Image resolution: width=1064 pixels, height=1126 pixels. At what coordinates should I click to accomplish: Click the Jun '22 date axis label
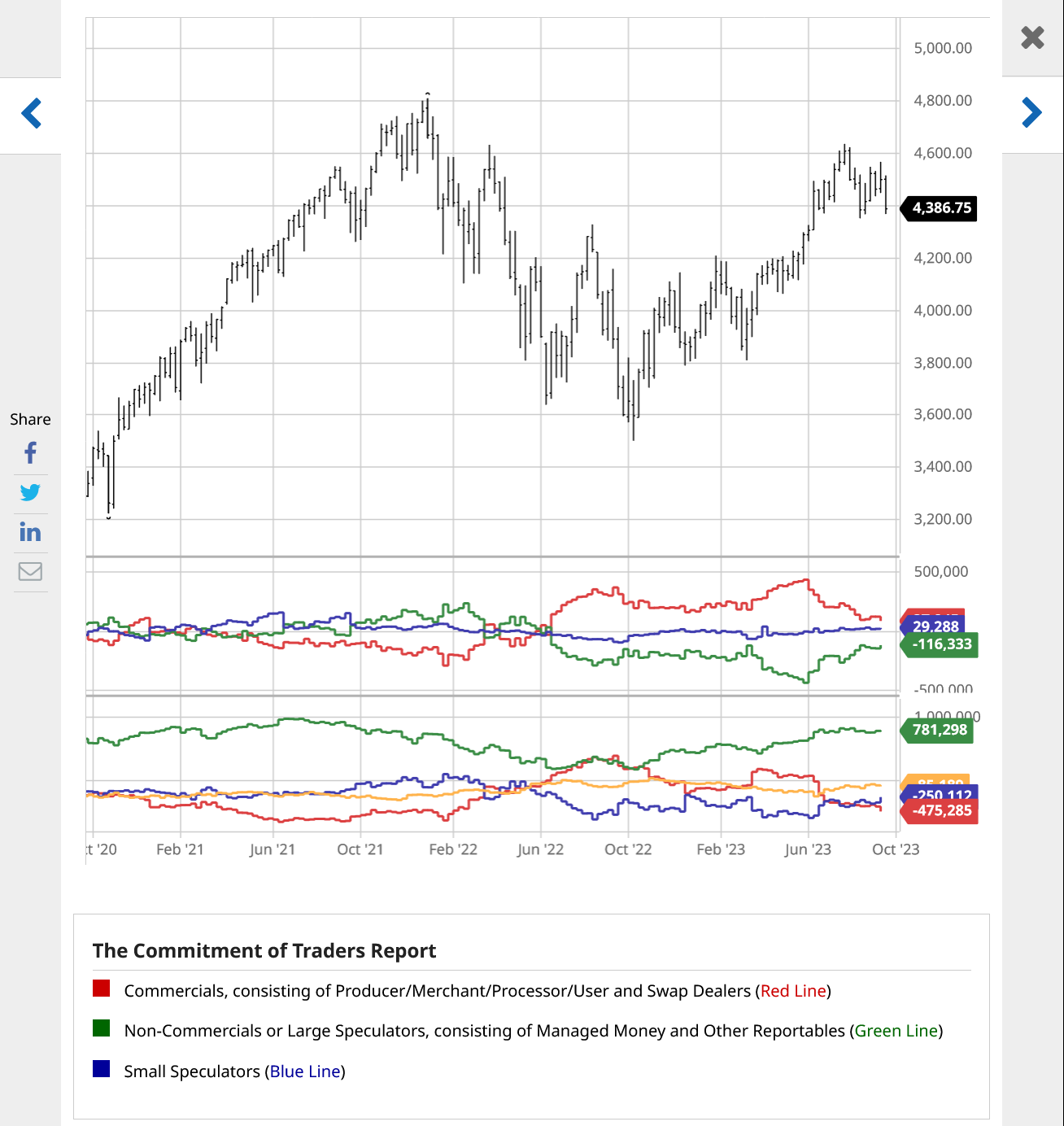pyautogui.click(x=540, y=849)
